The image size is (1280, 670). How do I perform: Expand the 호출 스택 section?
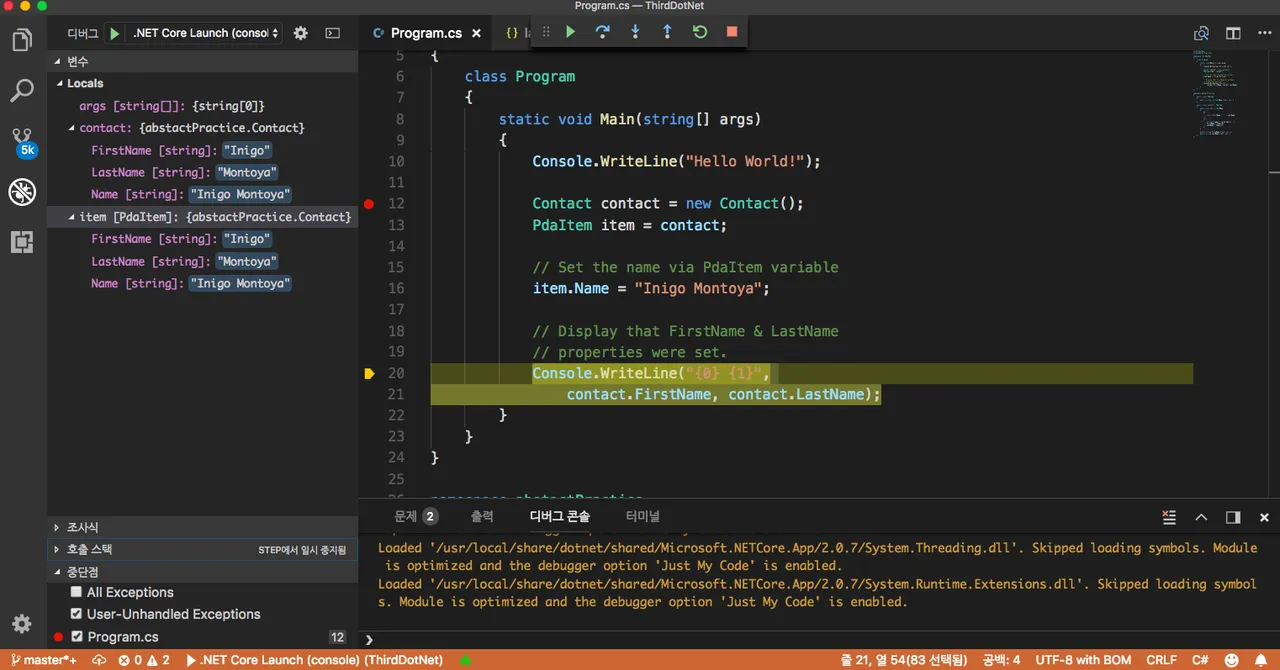coord(203,549)
